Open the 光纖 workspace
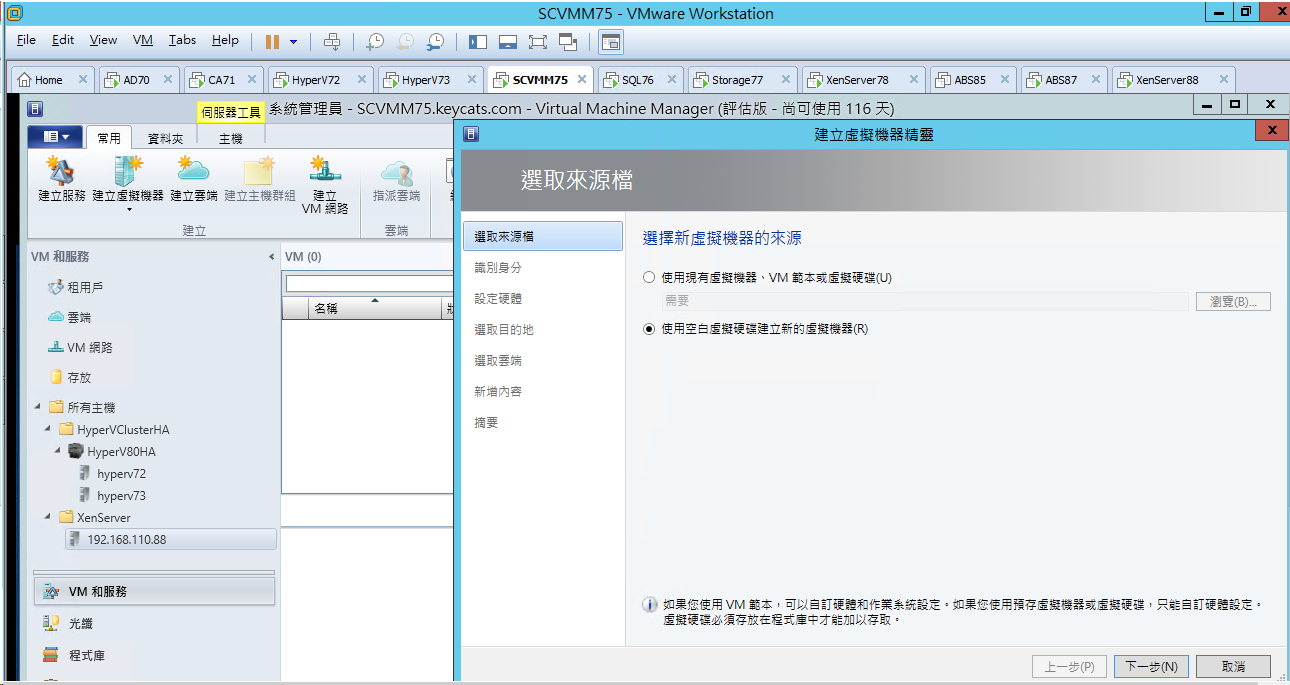The height and width of the screenshot is (685, 1290). (154, 623)
